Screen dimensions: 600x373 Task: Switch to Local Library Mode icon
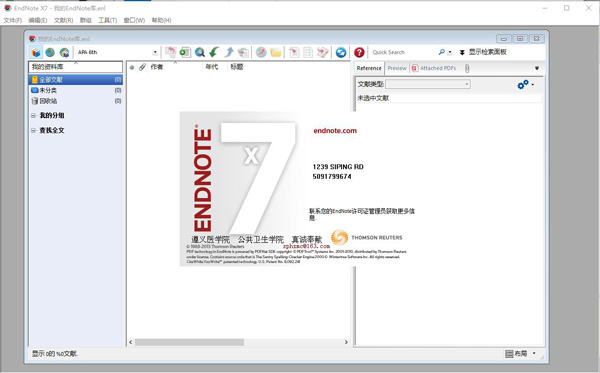pyautogui.click(x=36, y=52)
